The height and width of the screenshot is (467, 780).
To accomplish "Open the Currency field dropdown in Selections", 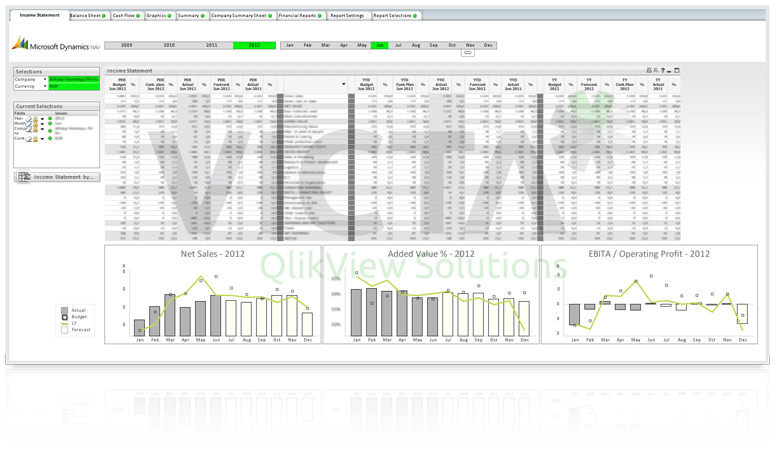I will click(45, 86).
